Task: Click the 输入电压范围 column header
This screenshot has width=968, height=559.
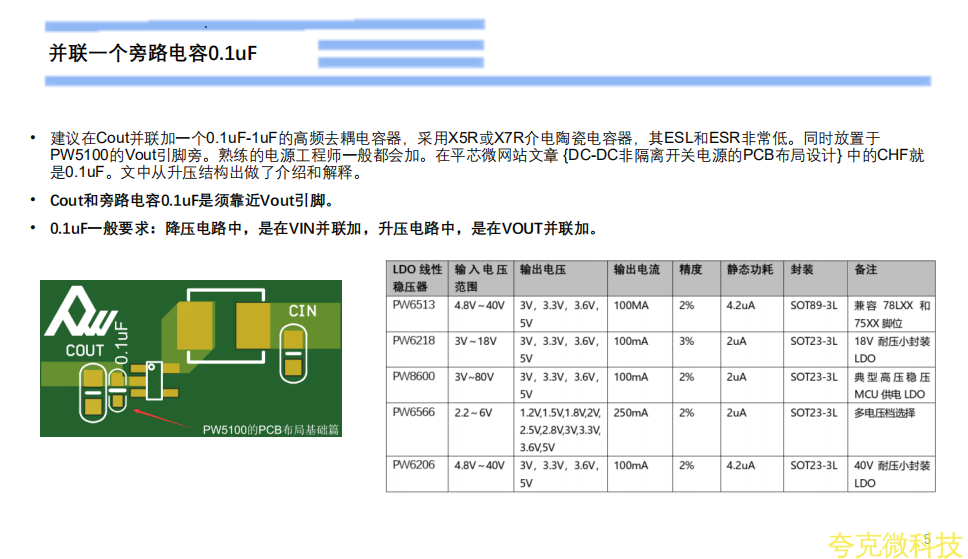Action: [x=481, y=277]
